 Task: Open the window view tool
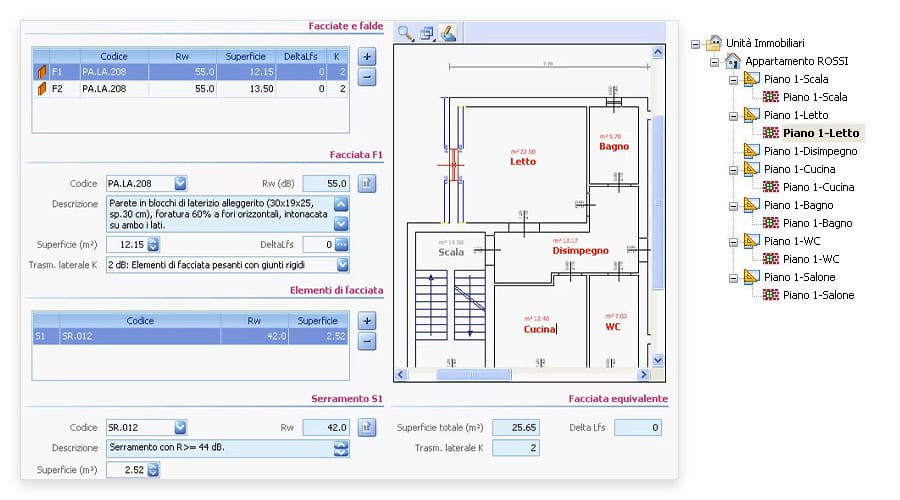click(426, 33)
